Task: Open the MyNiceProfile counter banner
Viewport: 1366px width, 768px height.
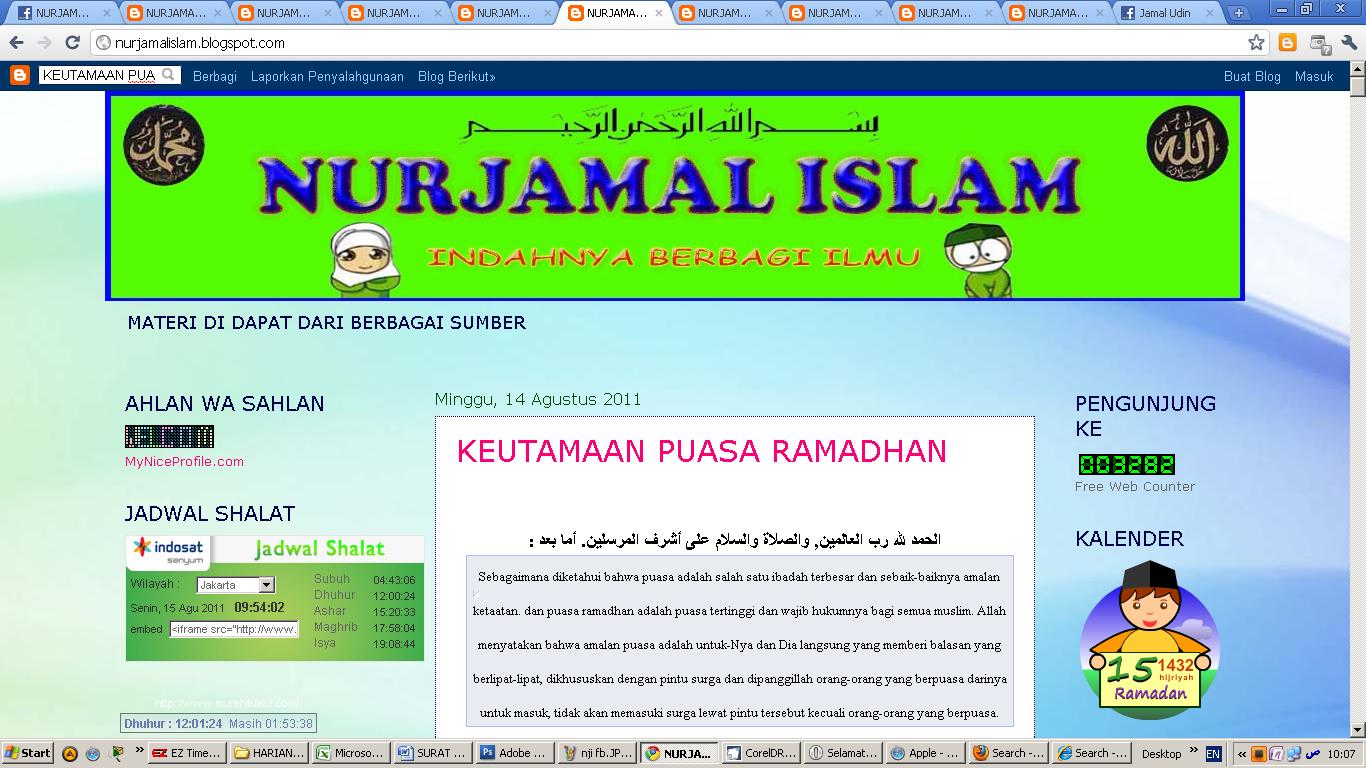Action: (170, 436)
